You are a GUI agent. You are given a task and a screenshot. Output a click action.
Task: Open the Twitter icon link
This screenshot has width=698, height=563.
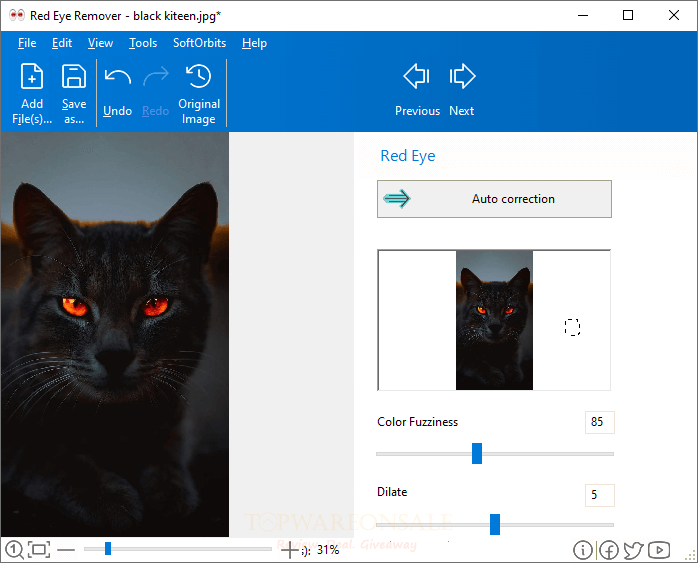(633, 550)
